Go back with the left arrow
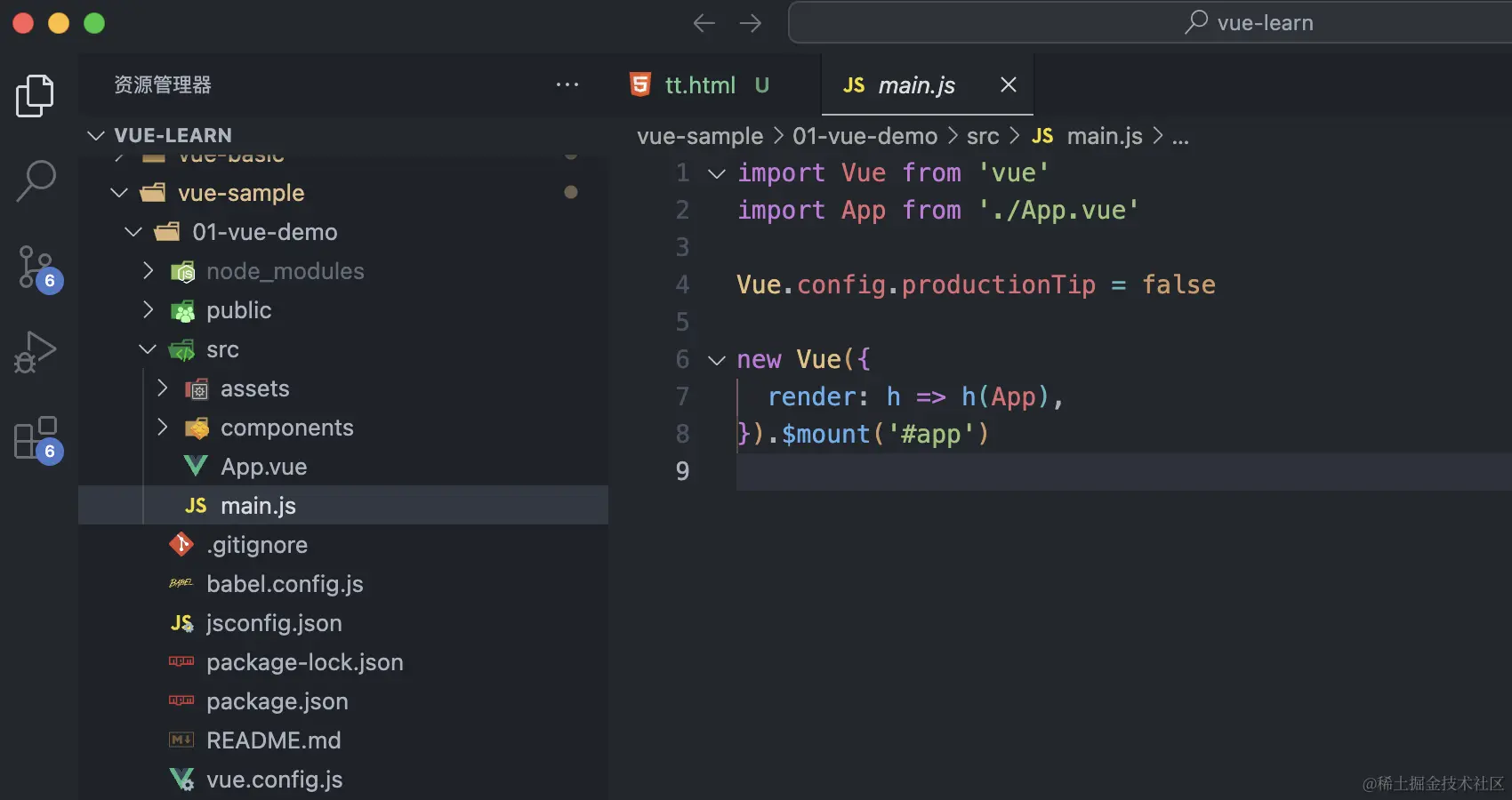1512x800 pixels. (704, 23)
